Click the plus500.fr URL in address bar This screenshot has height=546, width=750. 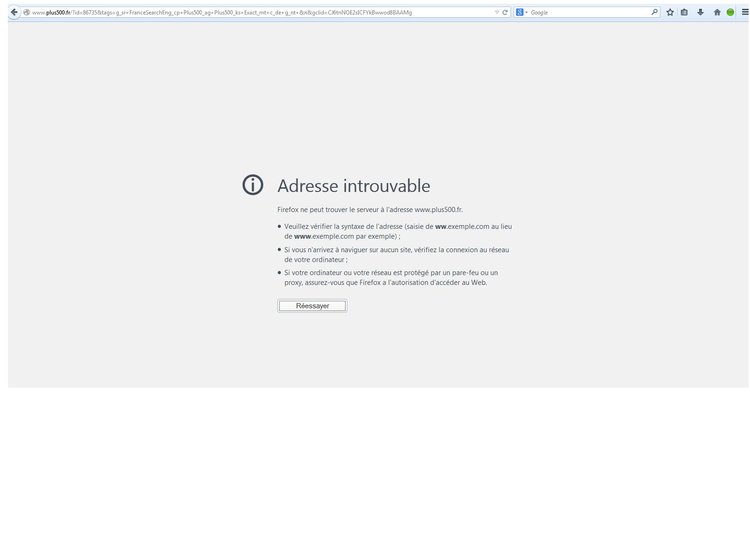tap(222, 12)
